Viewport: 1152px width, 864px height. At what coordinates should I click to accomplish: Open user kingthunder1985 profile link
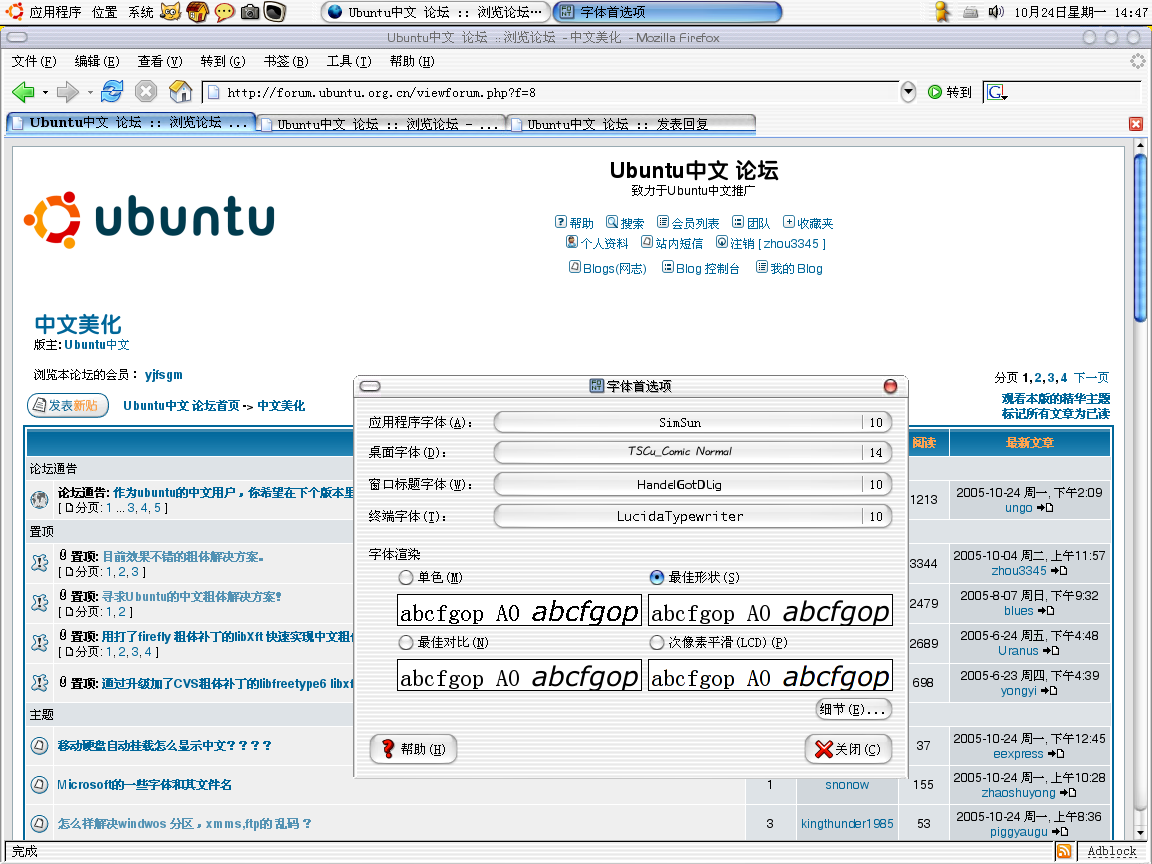pos(847,824)
